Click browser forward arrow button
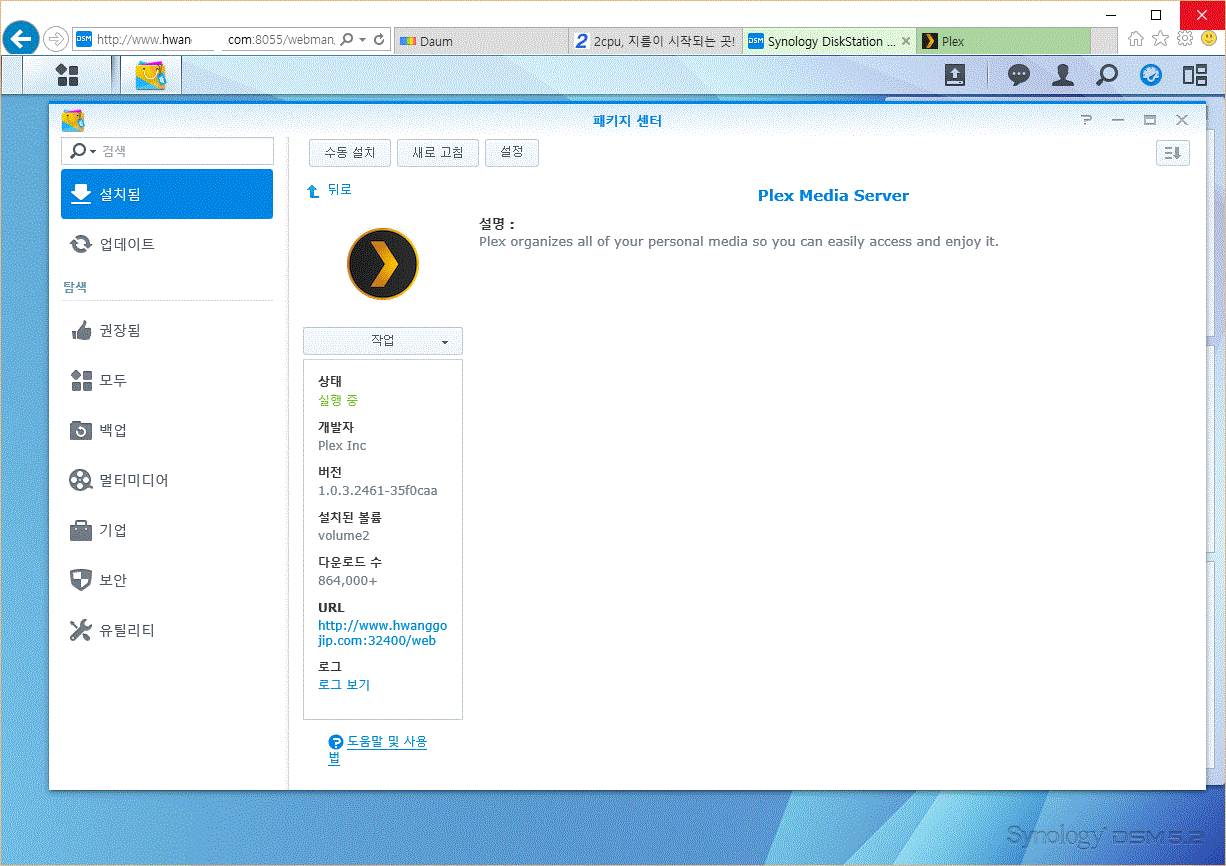This screenshot has width=1226, height=866. 56,40
